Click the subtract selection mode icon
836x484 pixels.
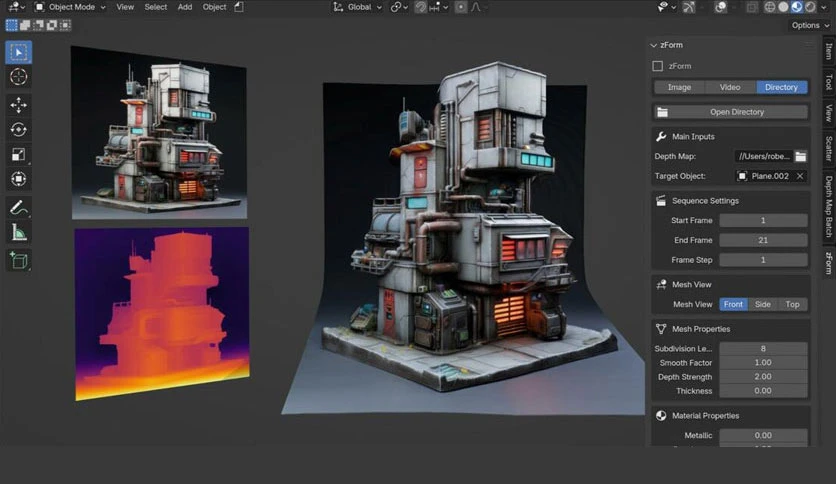click(38, 25)
